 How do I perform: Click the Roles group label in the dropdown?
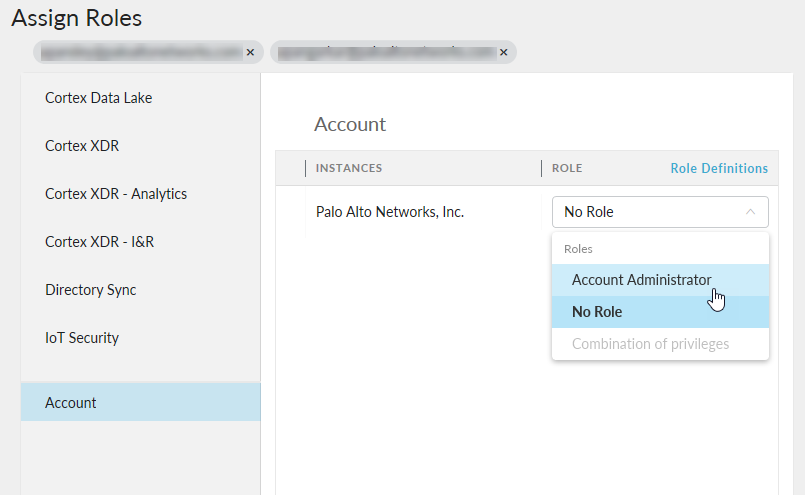tap(579, 249)
